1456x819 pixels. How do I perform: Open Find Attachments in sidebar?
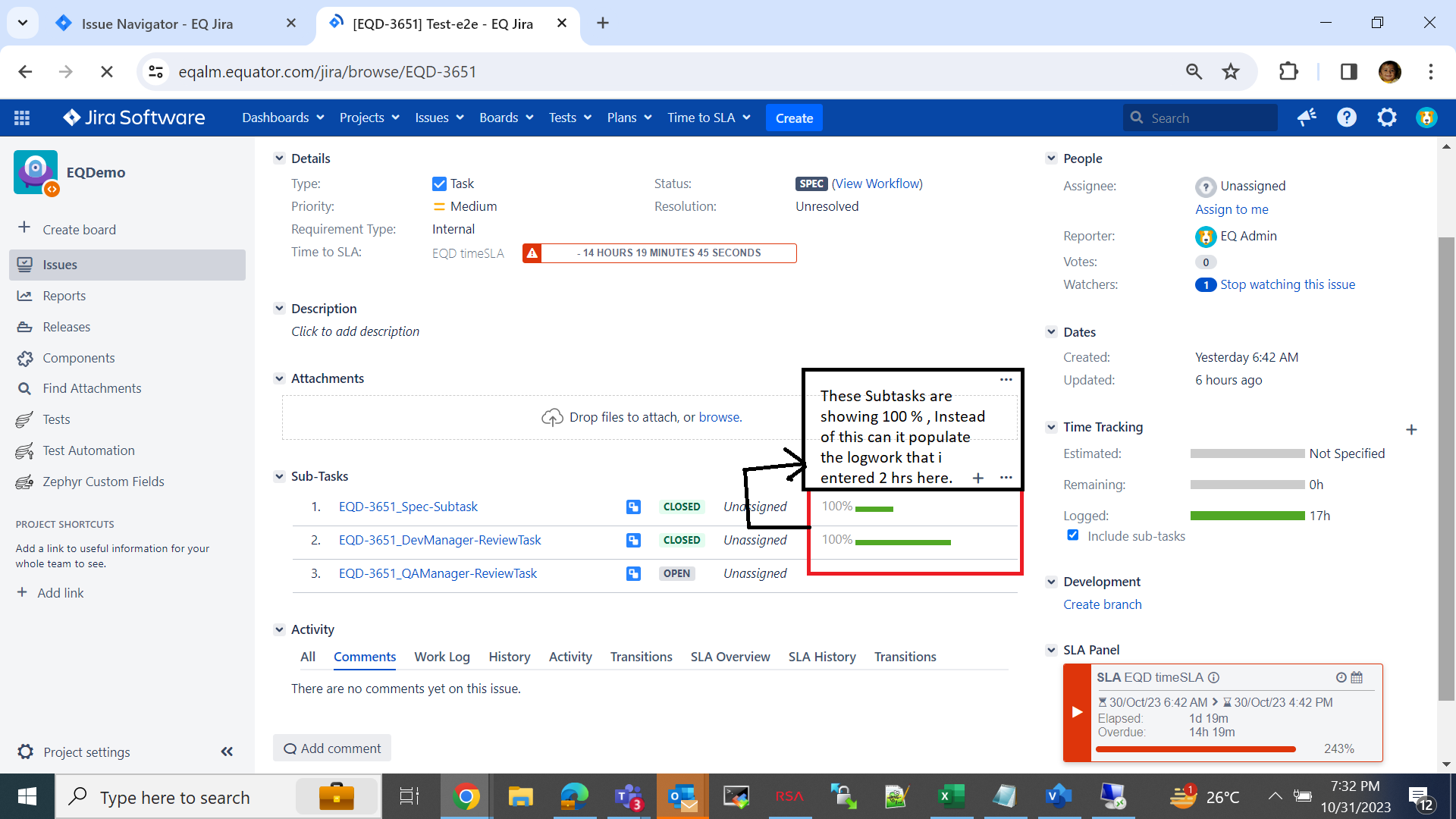(92, 388)
